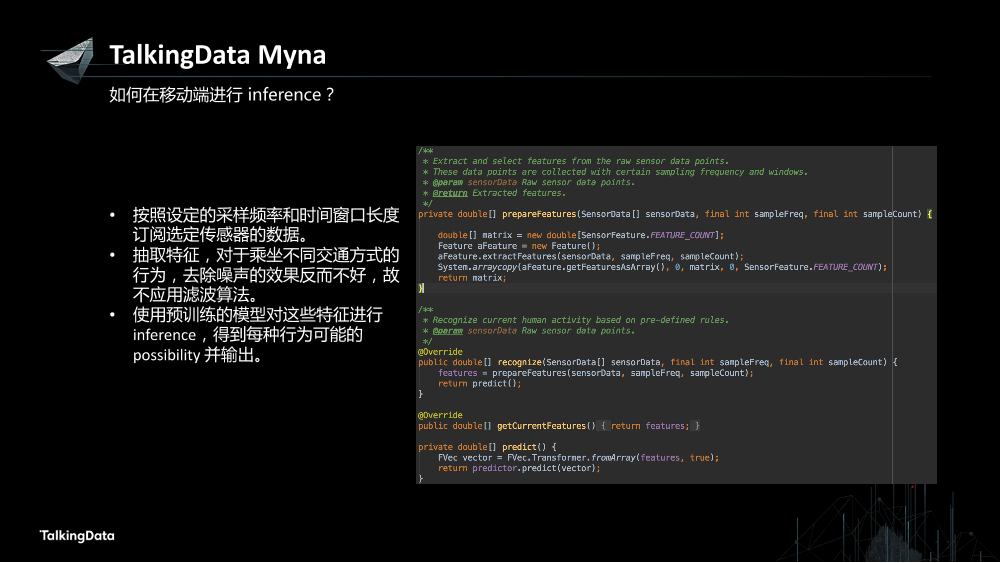Click the highlighted closing brace after 'return matrix;'
The width and height of the screenshot is (1000, 563).
(421, 288)
